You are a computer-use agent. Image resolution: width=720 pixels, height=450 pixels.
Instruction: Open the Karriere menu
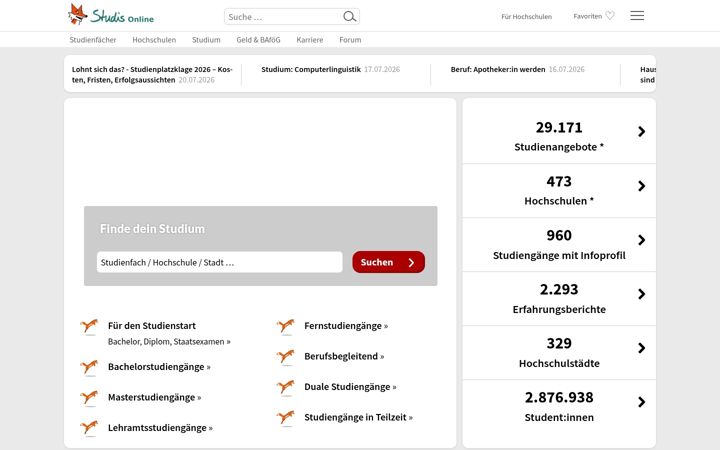pyautogui.click(x=310, y=40)
